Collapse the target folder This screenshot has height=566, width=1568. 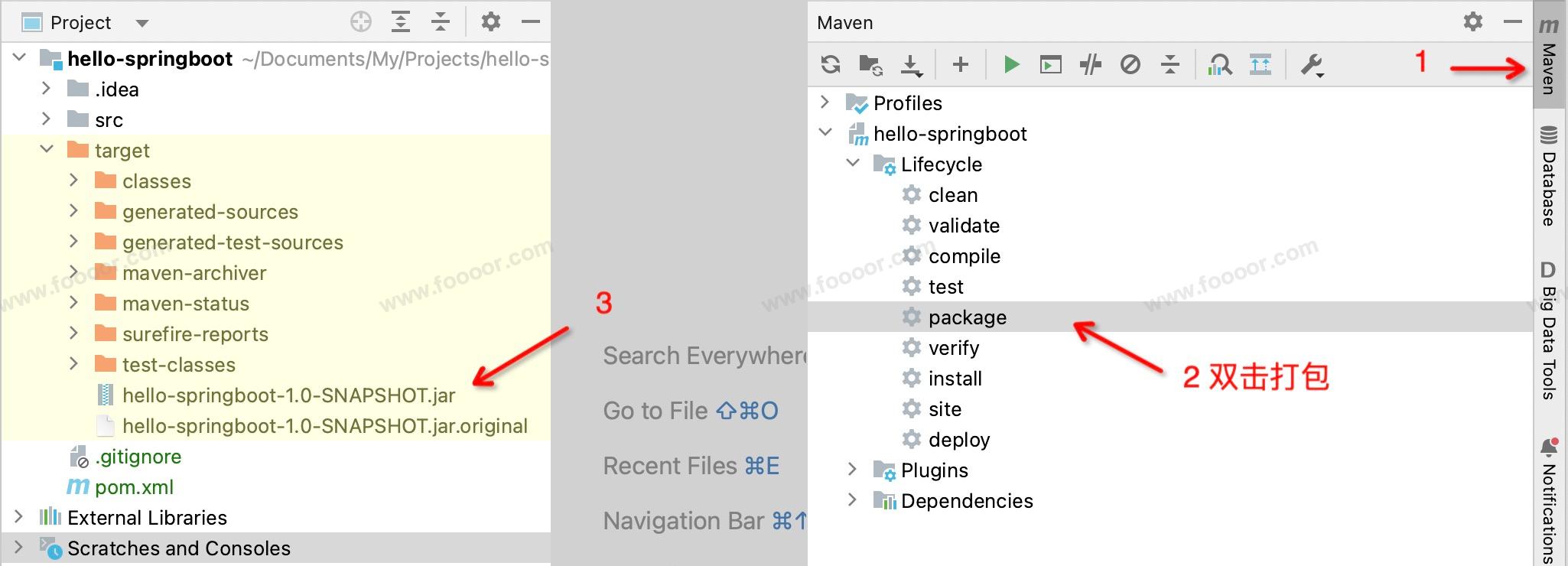click(x=46, y=150)
